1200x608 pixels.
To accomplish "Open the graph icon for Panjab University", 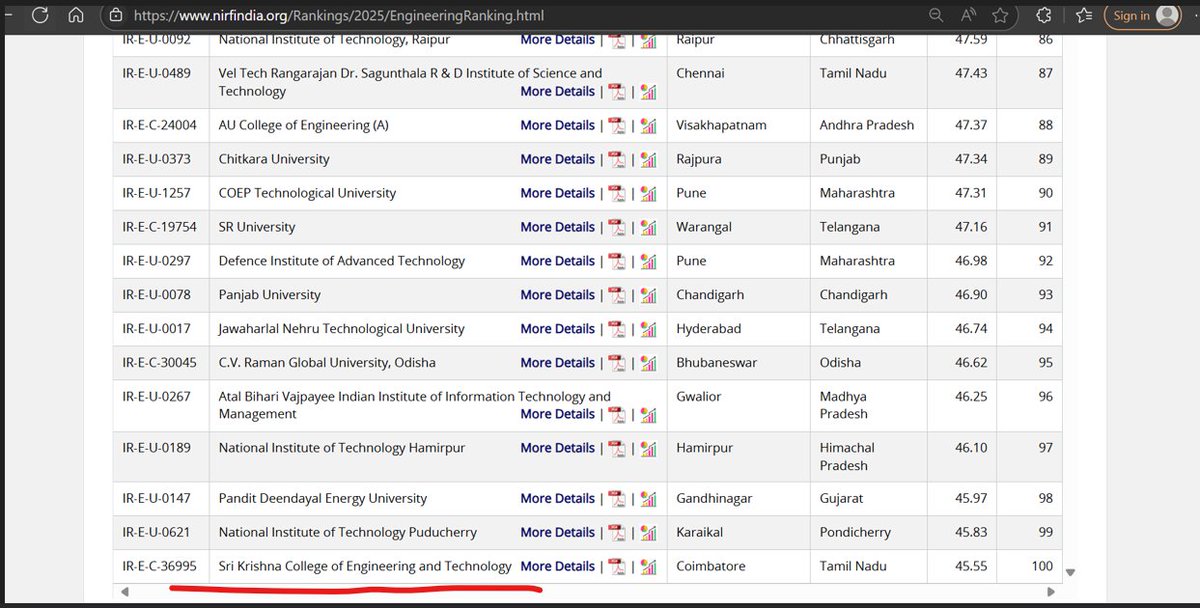I will point(648,295).
